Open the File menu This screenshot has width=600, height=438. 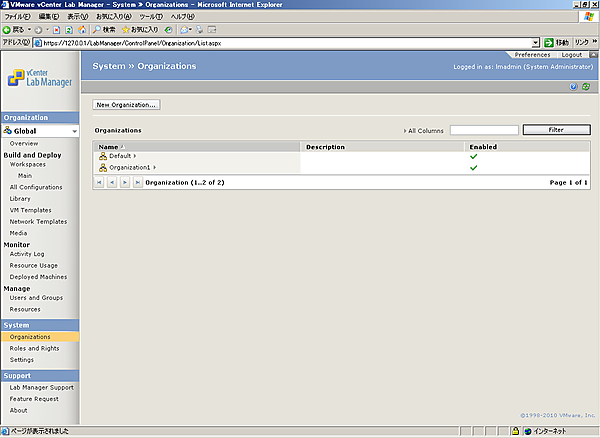[18, 16]
